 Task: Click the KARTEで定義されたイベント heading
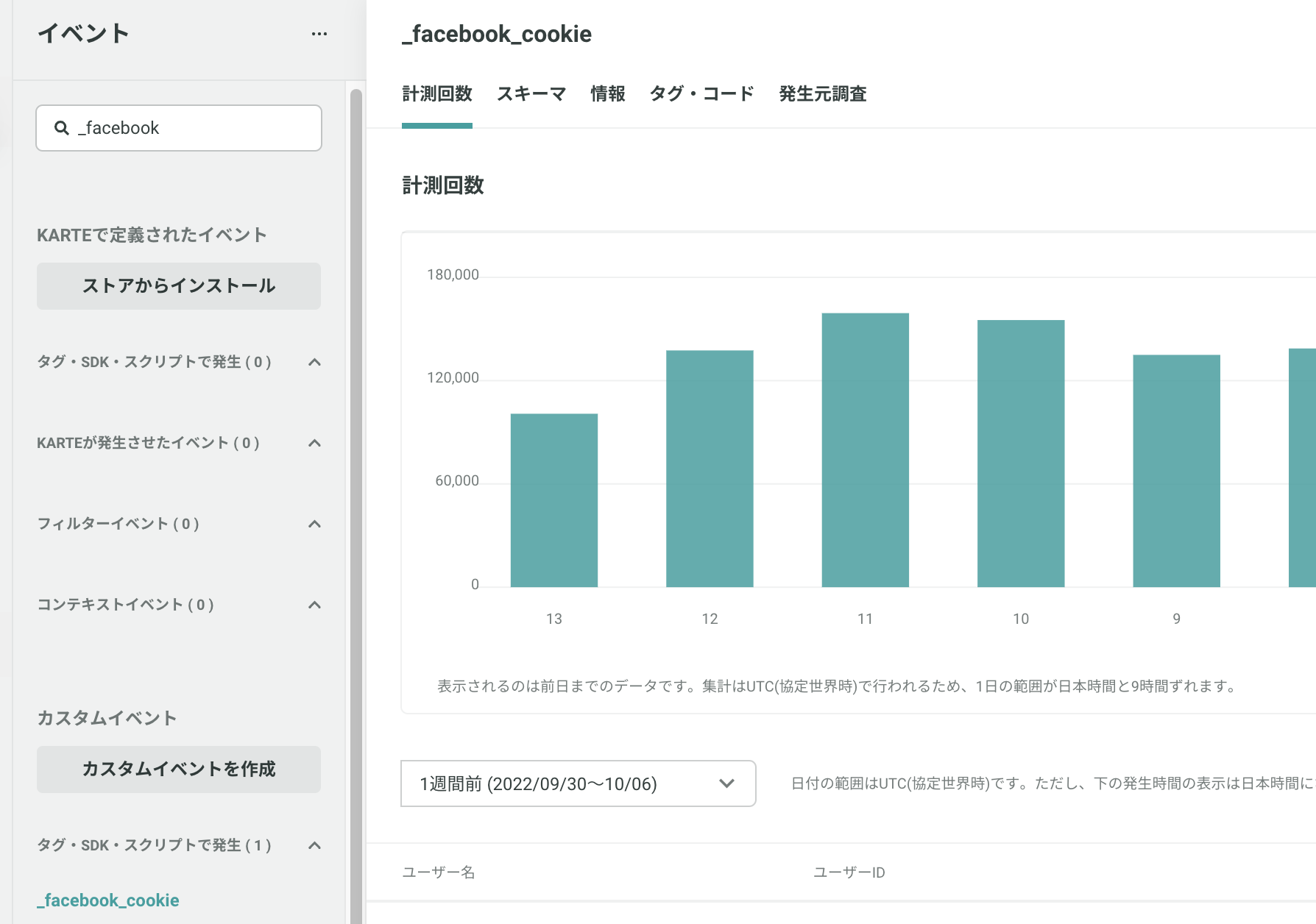point(152,235)
